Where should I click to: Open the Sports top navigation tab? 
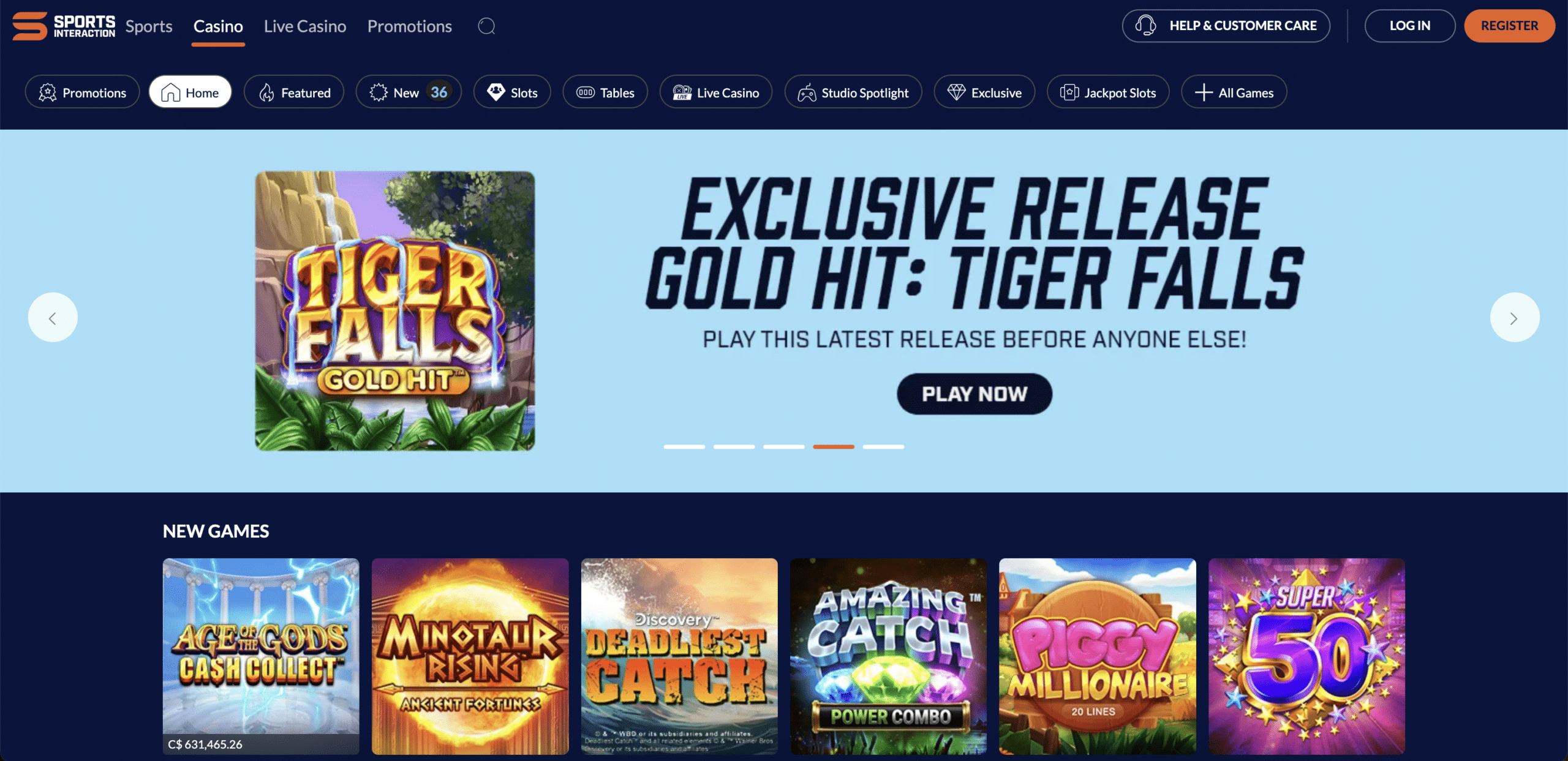pos(149,26)
